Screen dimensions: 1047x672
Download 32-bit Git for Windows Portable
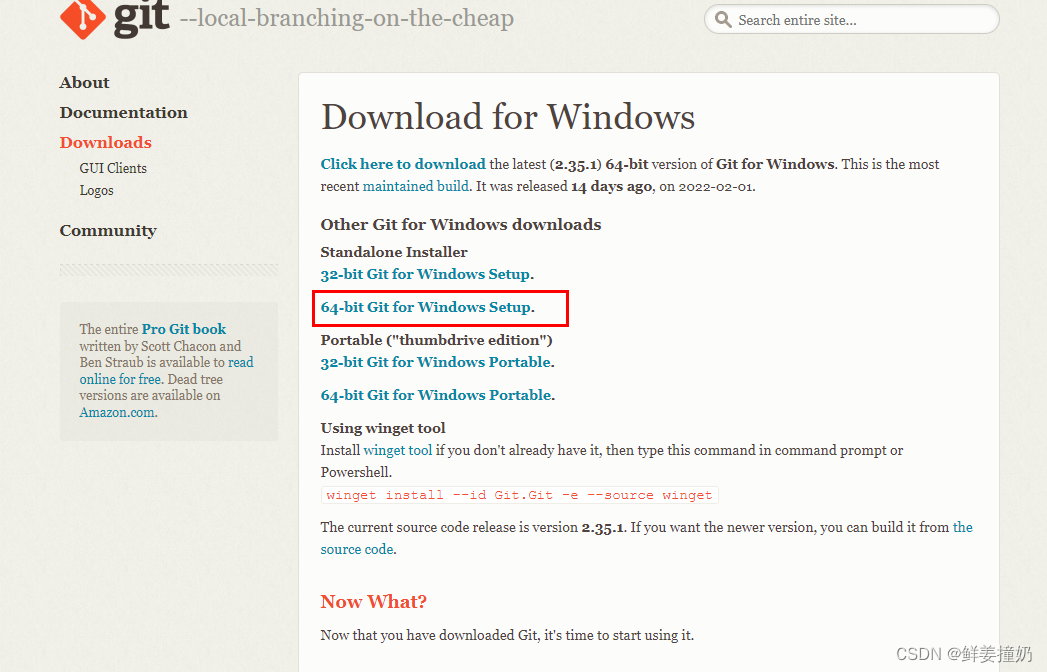(x=436, y=362)
